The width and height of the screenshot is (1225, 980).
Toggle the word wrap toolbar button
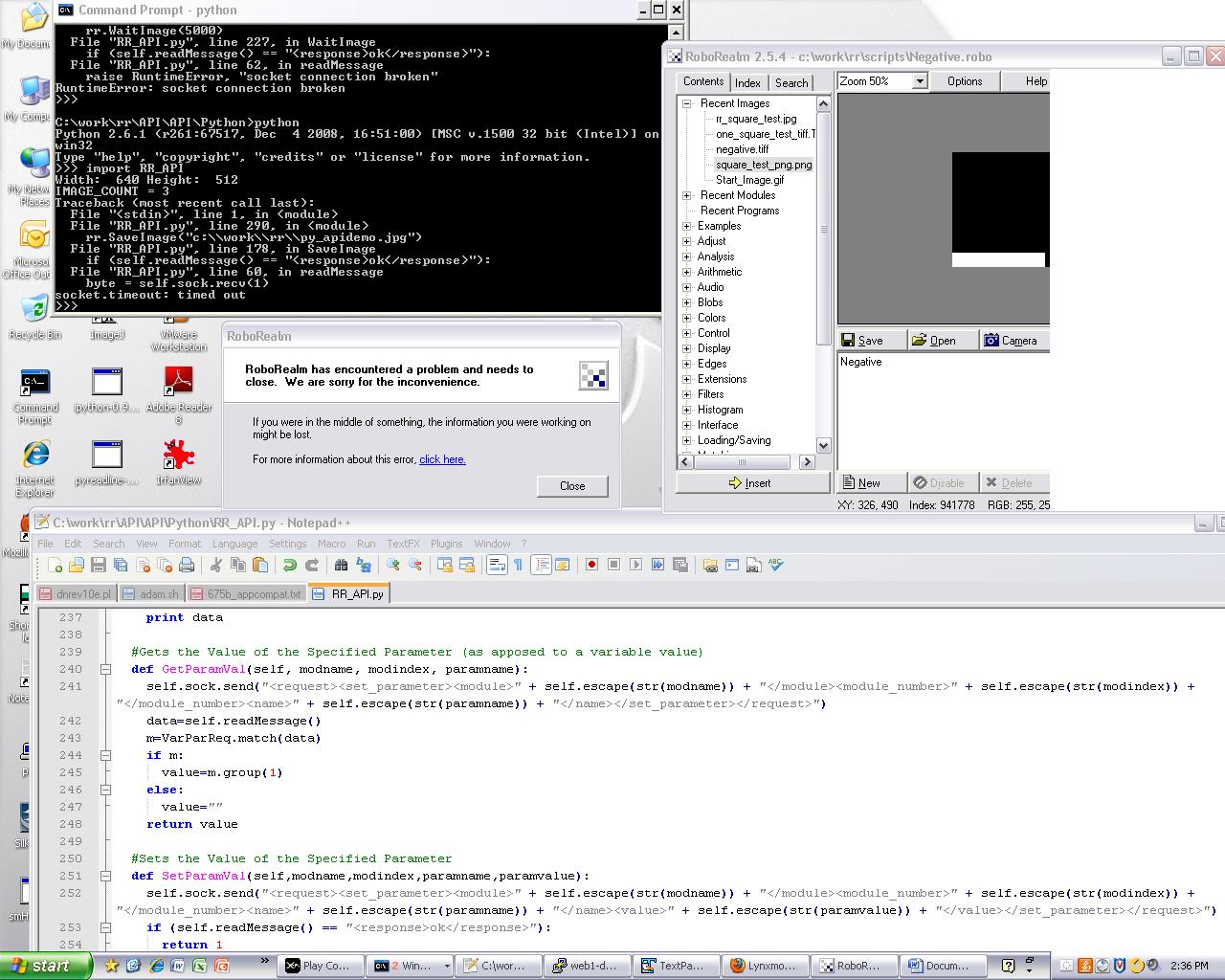click(497, 565)
